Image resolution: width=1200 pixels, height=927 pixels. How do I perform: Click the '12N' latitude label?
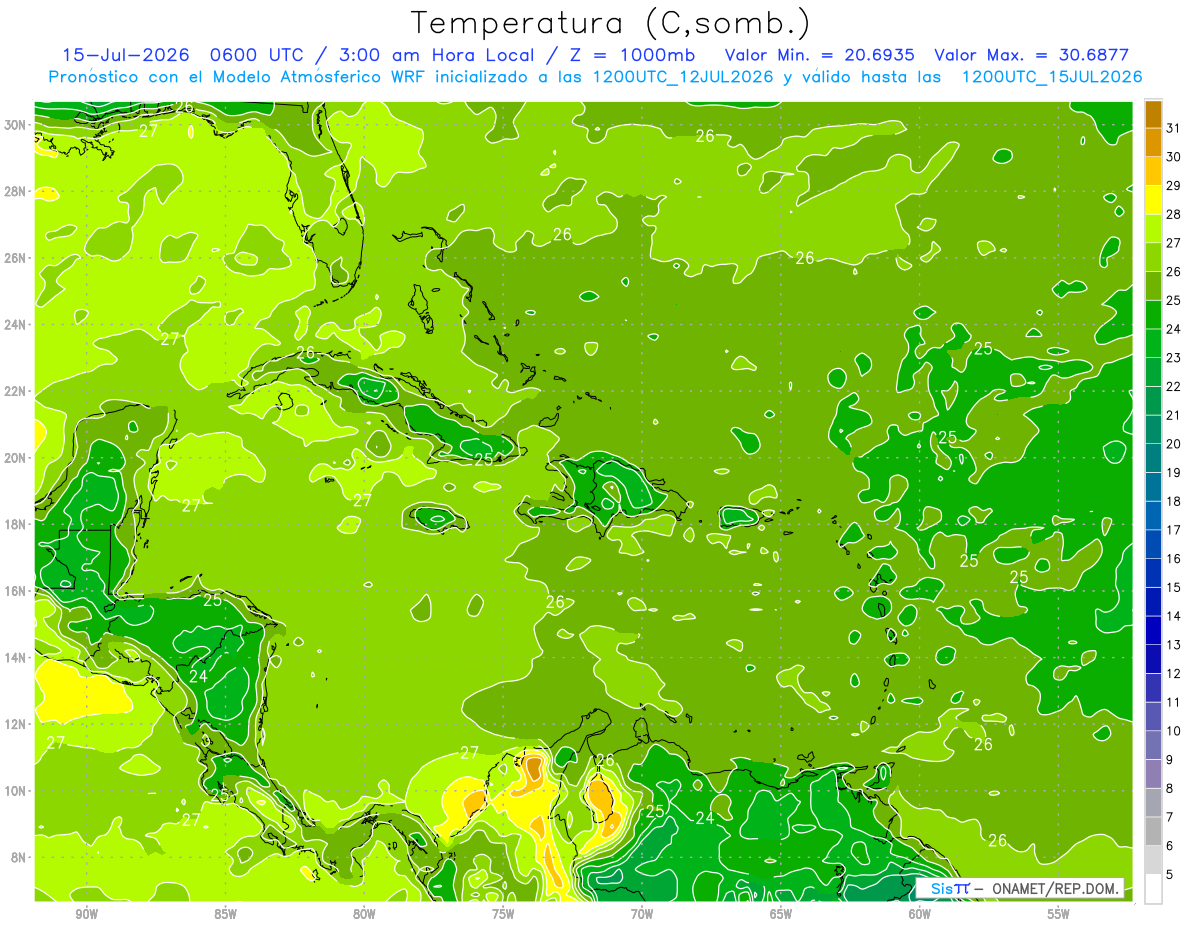14,724
